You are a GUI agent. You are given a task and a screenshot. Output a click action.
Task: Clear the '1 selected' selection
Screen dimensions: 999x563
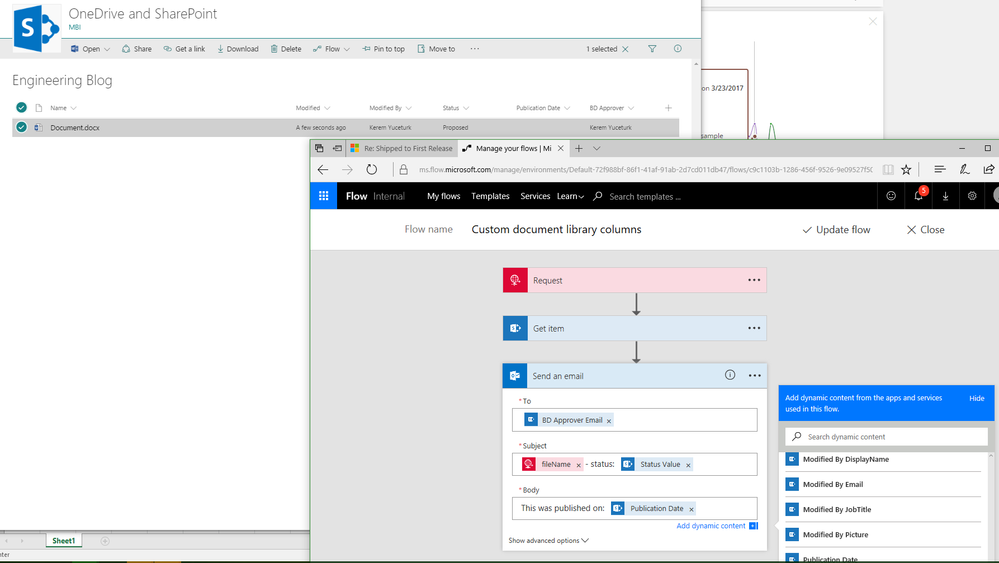coord(625,49)
